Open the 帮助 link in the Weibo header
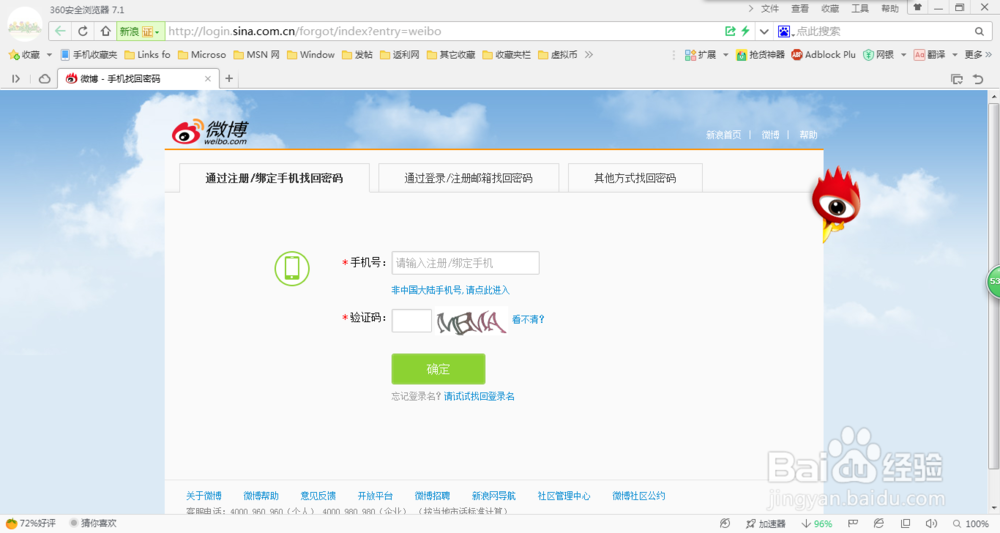This screenshot has width=1000, height=533. (x=808, y=135)
